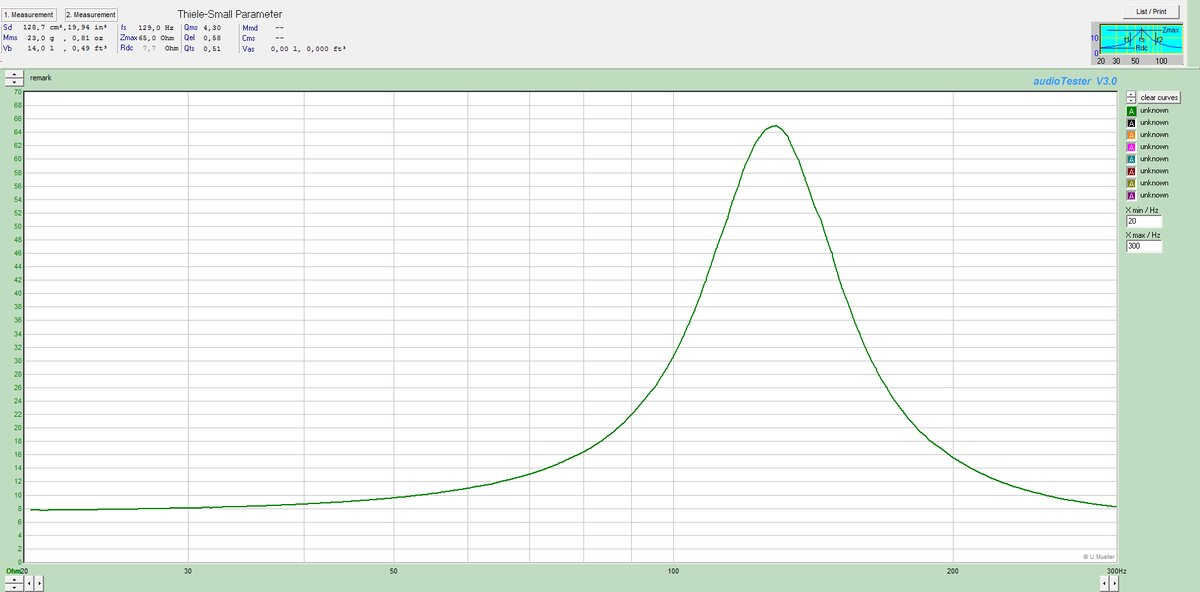Click down arrow of stepper beside remark
Viewport: 1200px width, 592px height.
14,82
